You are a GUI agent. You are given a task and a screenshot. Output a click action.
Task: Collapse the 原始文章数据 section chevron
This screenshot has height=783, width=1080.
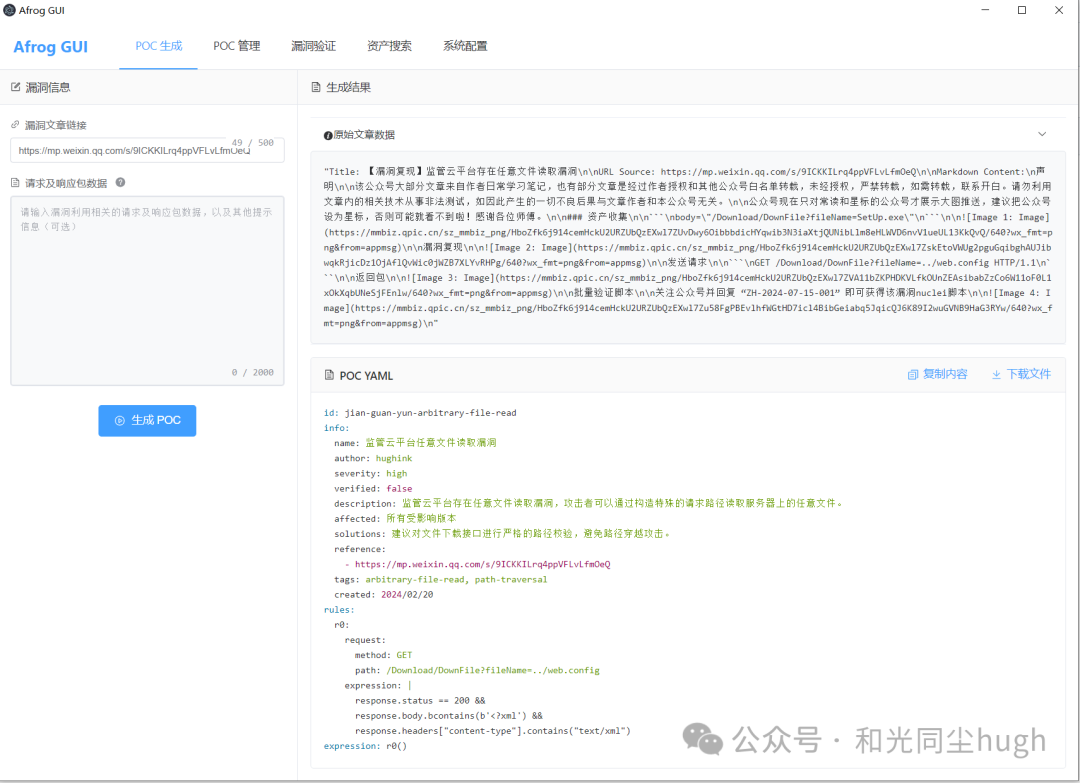tap(1042, 134)
